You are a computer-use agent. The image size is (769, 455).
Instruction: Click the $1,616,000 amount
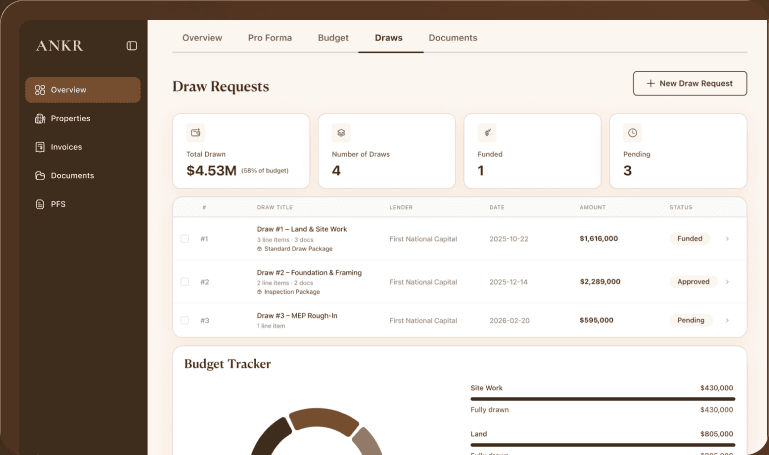click(x=598, y=239)
